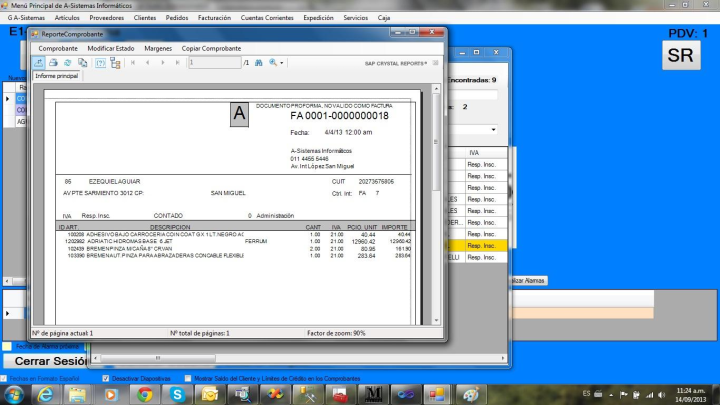Image resolution: width=720 pixels, height=405 pixels.
Task: Go to last page of the report
Action: point(177,62)
